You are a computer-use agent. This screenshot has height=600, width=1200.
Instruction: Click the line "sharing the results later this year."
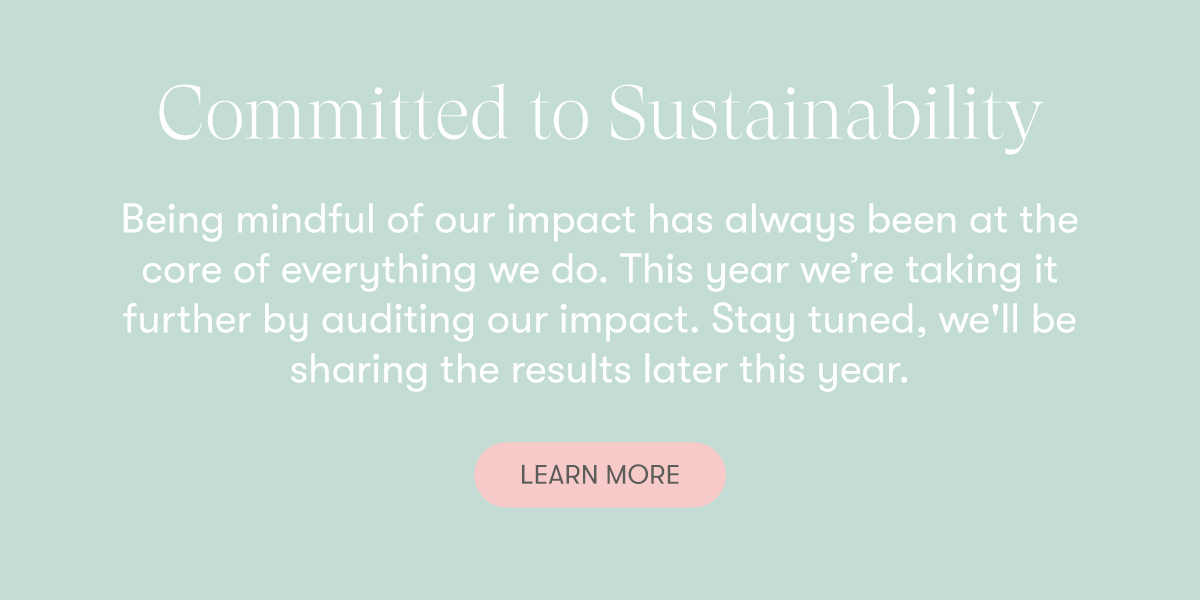pyautogui.click(x=600, y=372)
